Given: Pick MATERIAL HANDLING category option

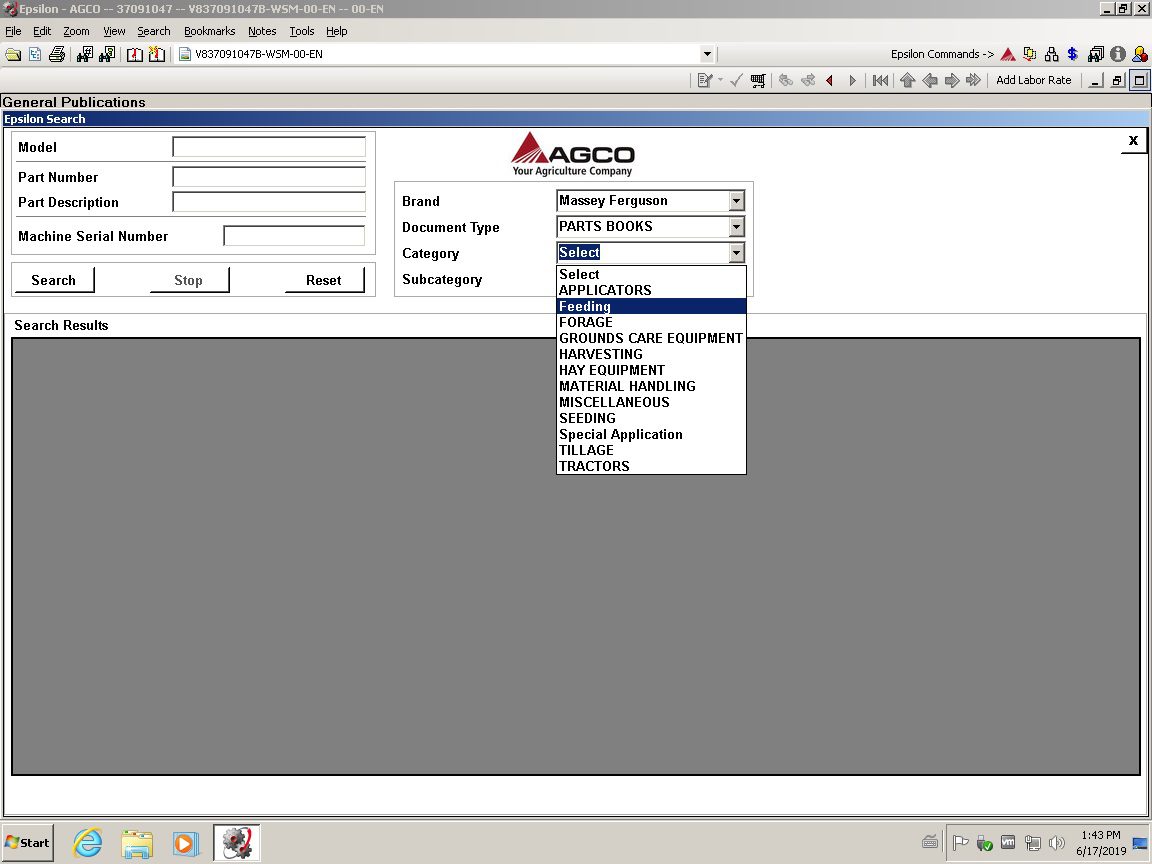Looking at the screenshot, I should coord(651,386).
